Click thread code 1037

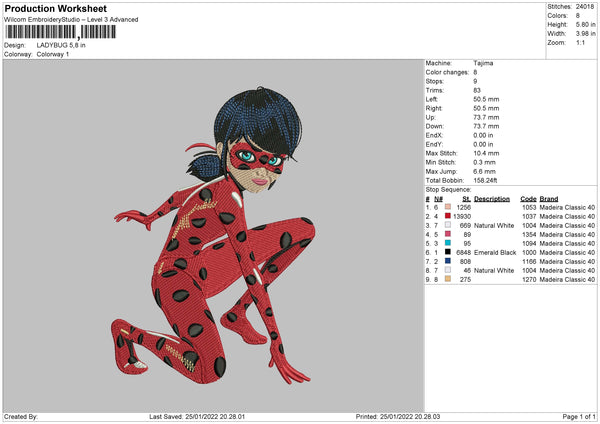tap(529, 217)
